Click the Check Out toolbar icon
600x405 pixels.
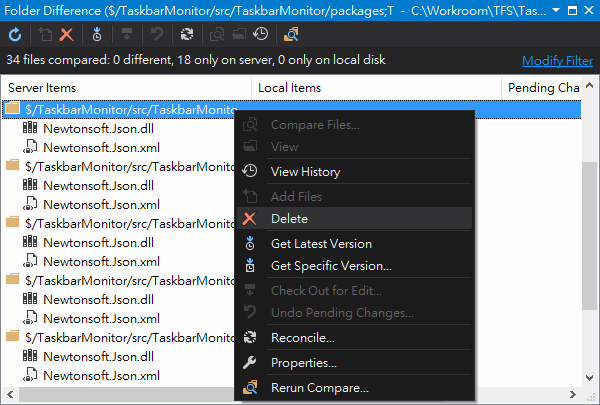pos(127,34)
